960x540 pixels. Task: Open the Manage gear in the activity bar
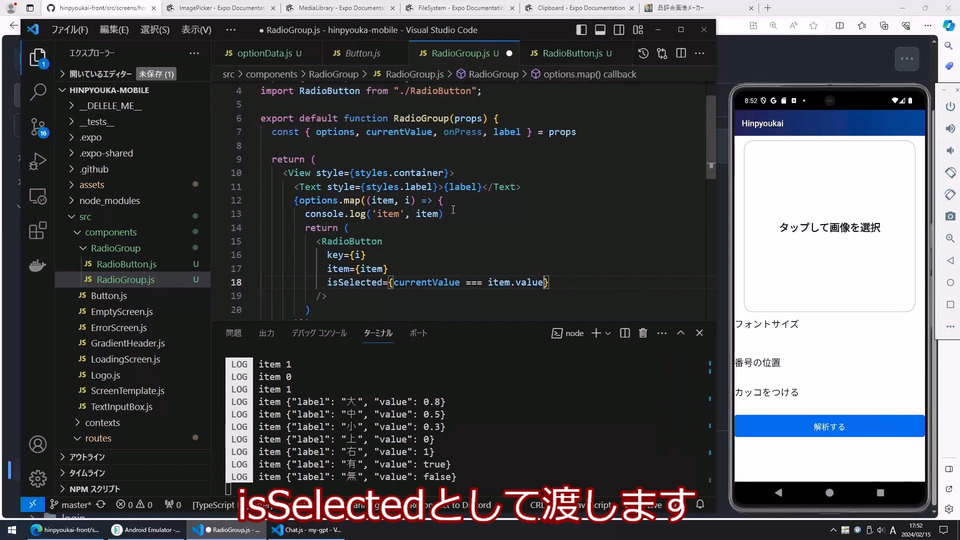pyautogui.click(x=38, y=478)
